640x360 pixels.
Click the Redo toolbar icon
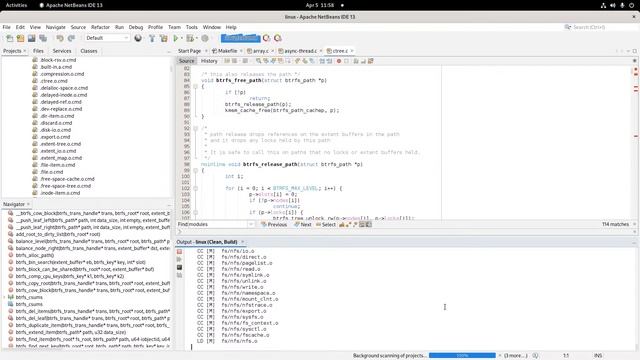tap(71, 38)
